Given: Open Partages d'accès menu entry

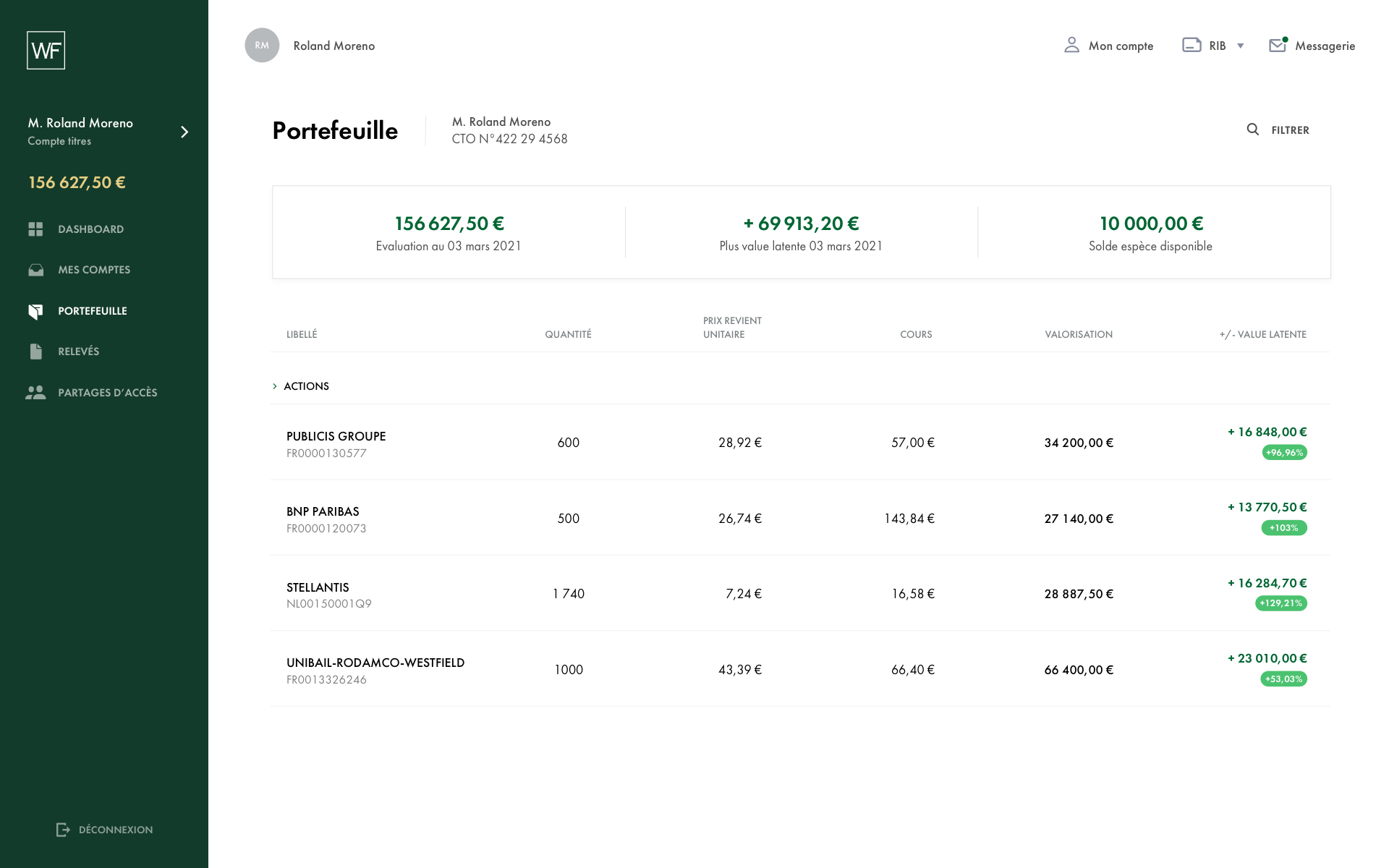Looking at the screenshot, I should coord(108,393).
